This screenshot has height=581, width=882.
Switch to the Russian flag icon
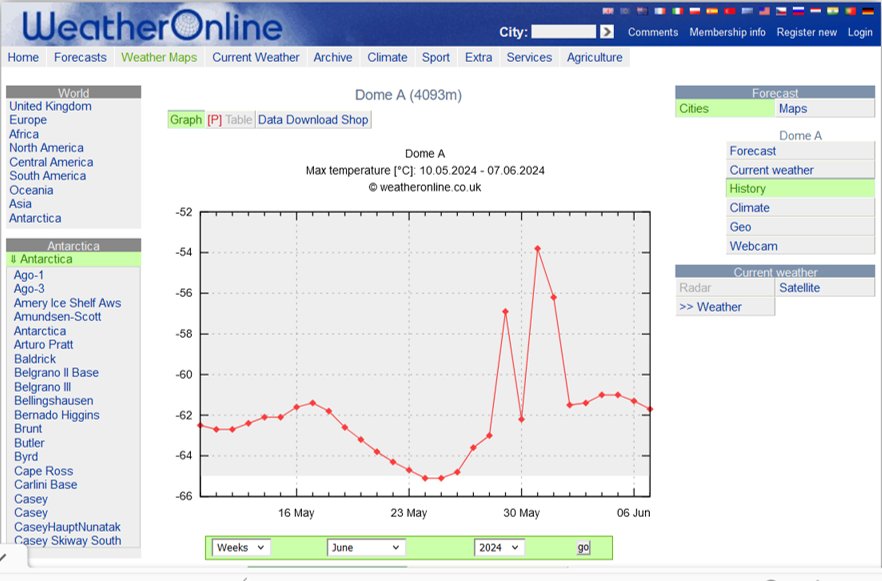pyautogui.click(x=798, y=11)
